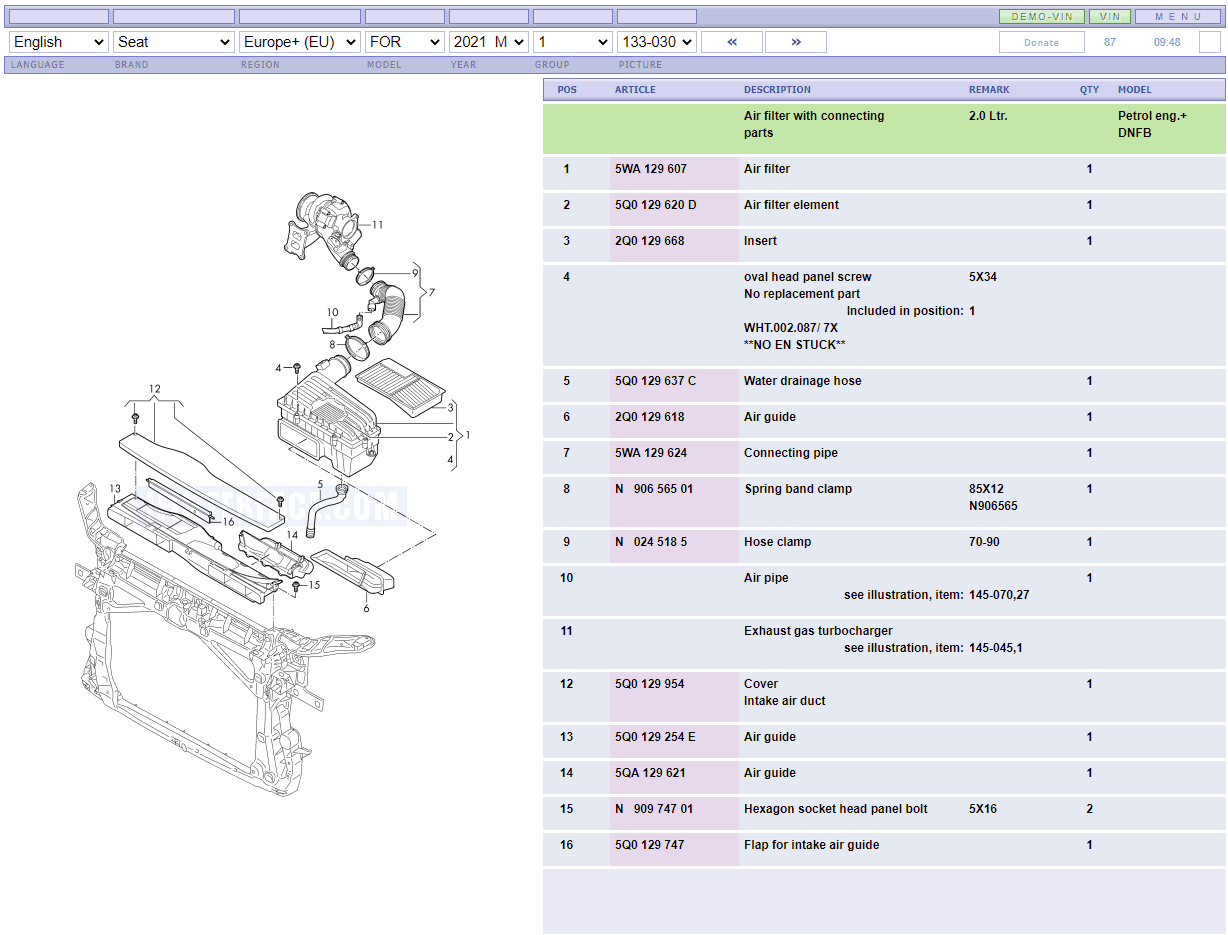Click the QTY column header
This screenshot has height=935, width=1228.
[1089, 90]
